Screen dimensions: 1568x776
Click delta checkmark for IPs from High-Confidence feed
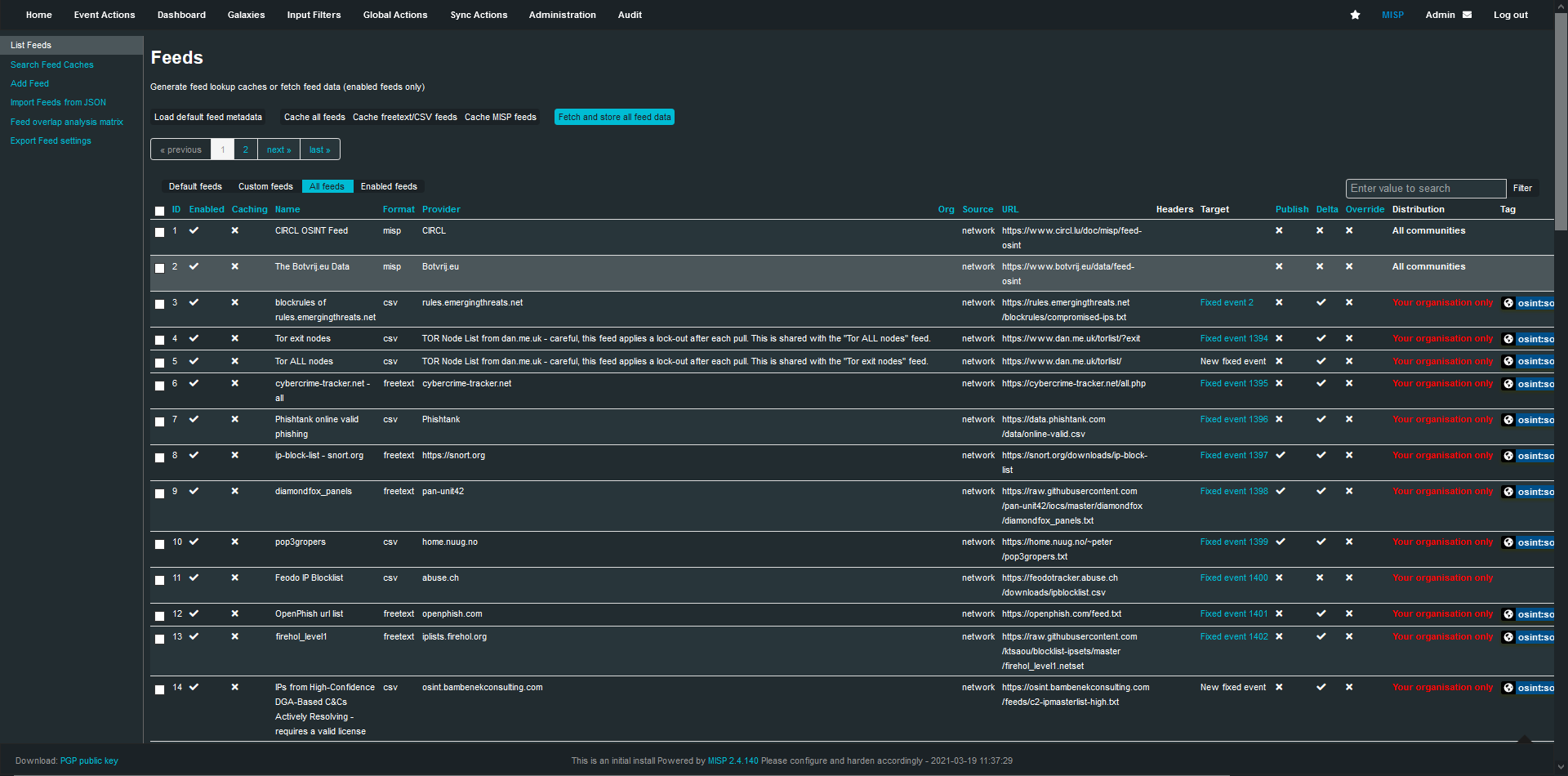(1321, 687)
